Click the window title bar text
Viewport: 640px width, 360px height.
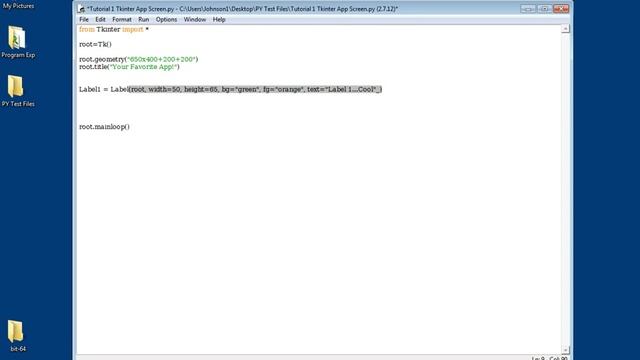point(242,9)
